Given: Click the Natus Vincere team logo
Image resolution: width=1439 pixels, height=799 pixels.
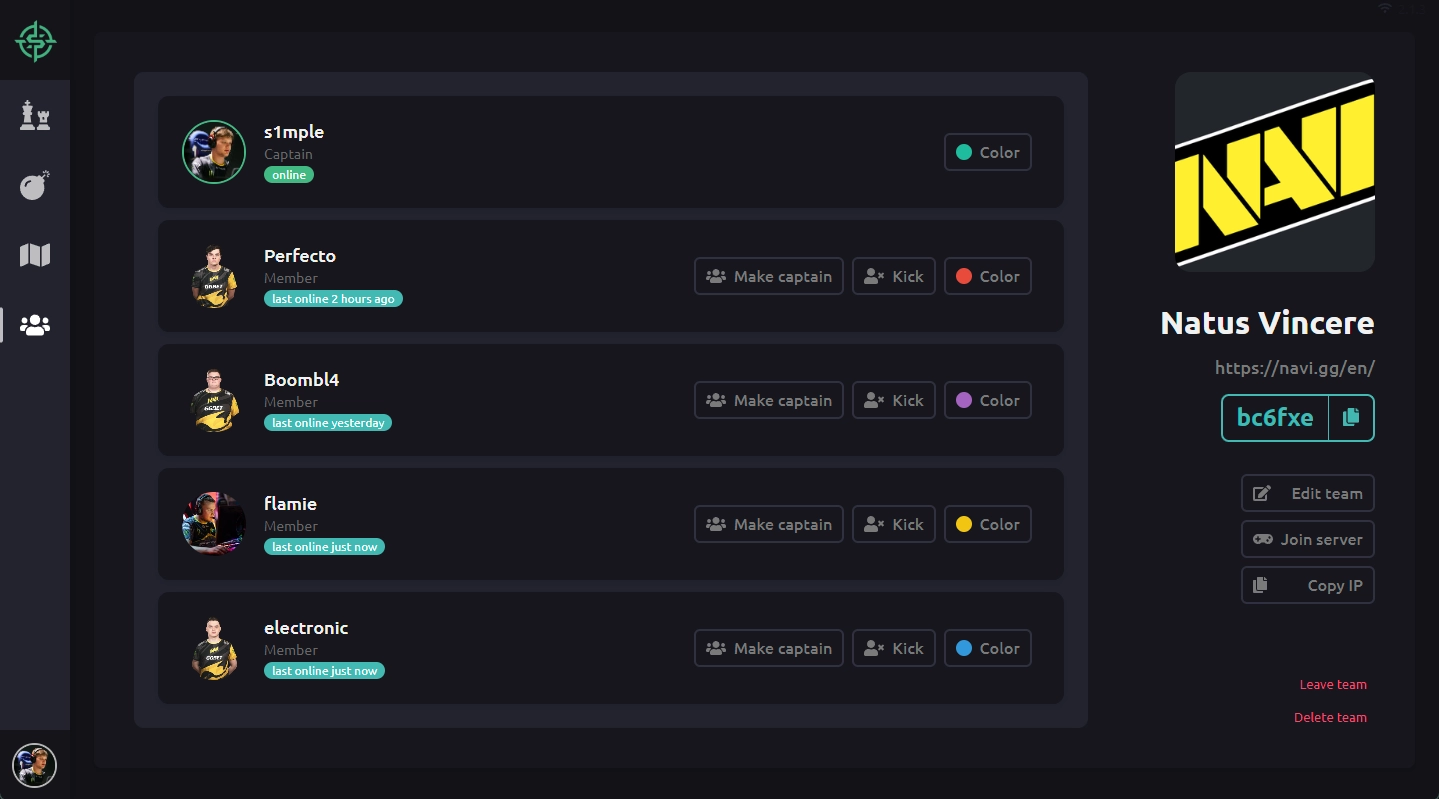Looking at the screenshot, I should click(x=1274, y=172).
